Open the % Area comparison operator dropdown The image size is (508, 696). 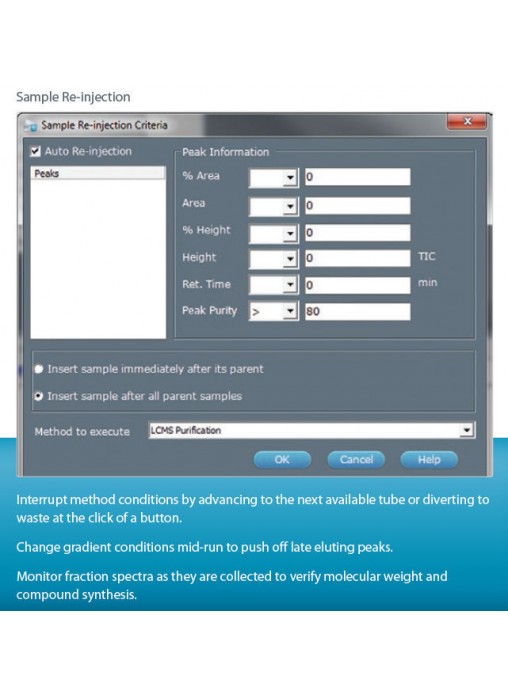pyautogui.click(x=274, y=178)
